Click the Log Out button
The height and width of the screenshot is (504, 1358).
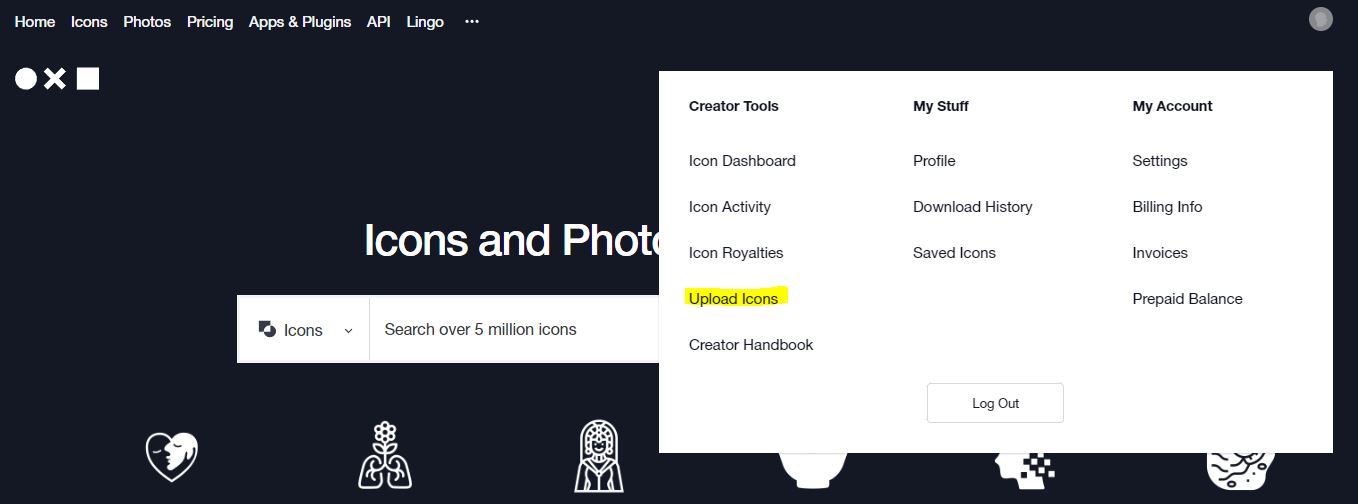[995, 403]
